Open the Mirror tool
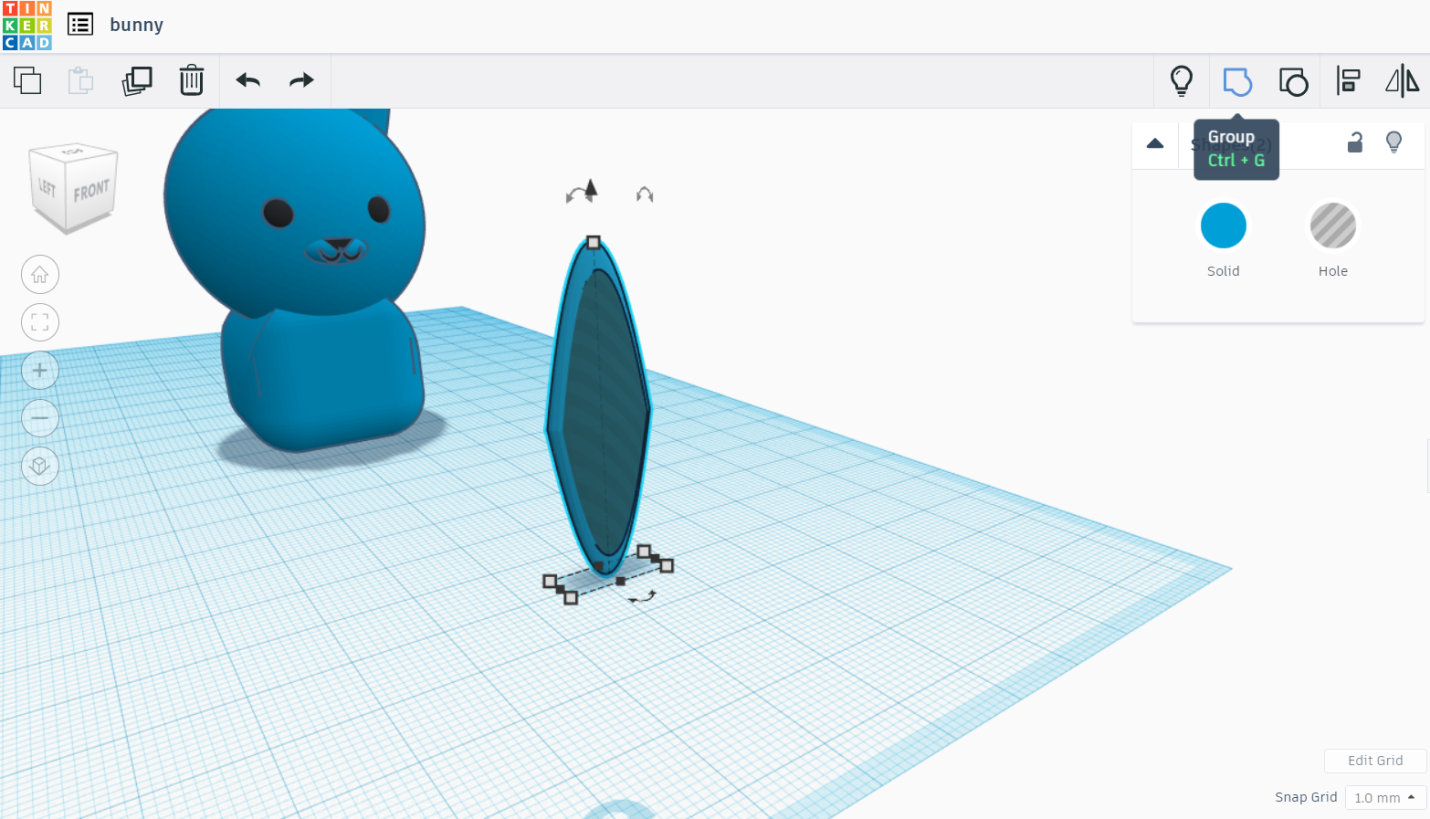This screenshot has width=1430, height=819. pos(1402,81)
